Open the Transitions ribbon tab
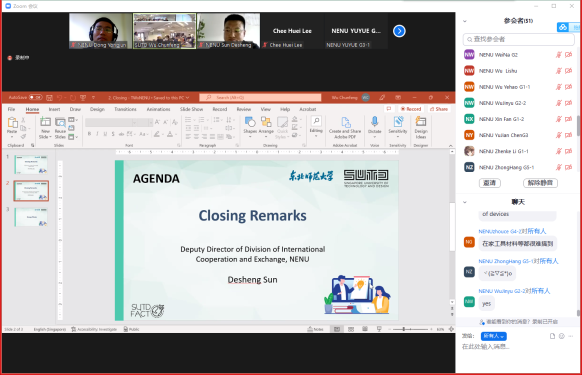Viewport: 582px width, 375px height. [x=125, y=109]
